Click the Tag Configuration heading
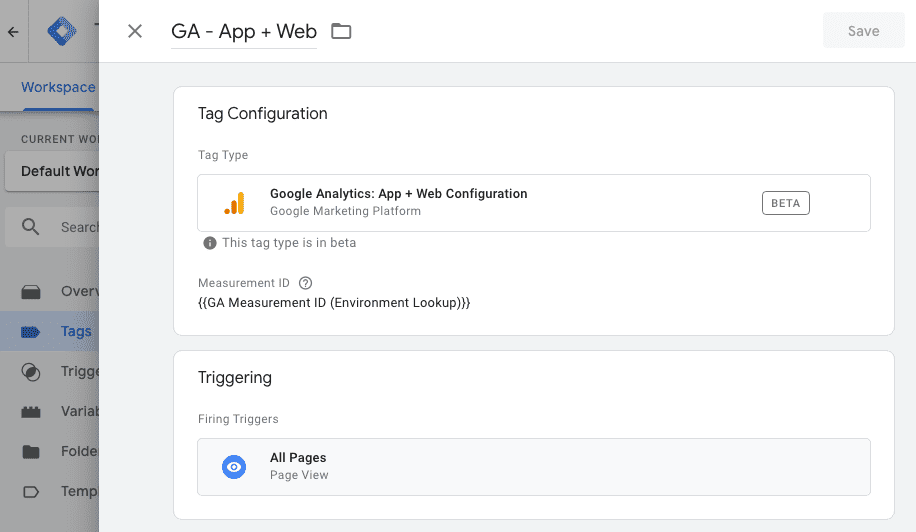 click(x=262, y=113)
